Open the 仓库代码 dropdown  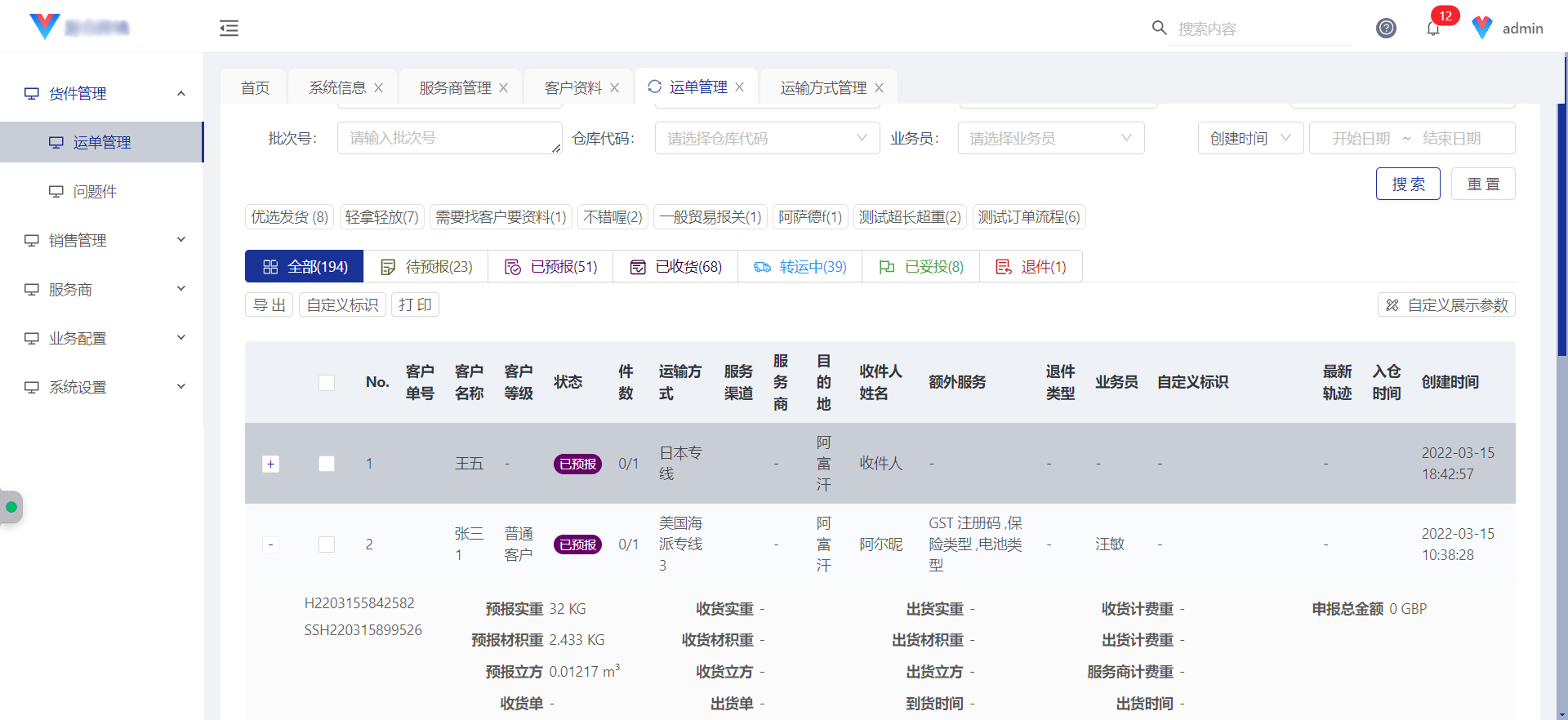[x=767, y=138]
